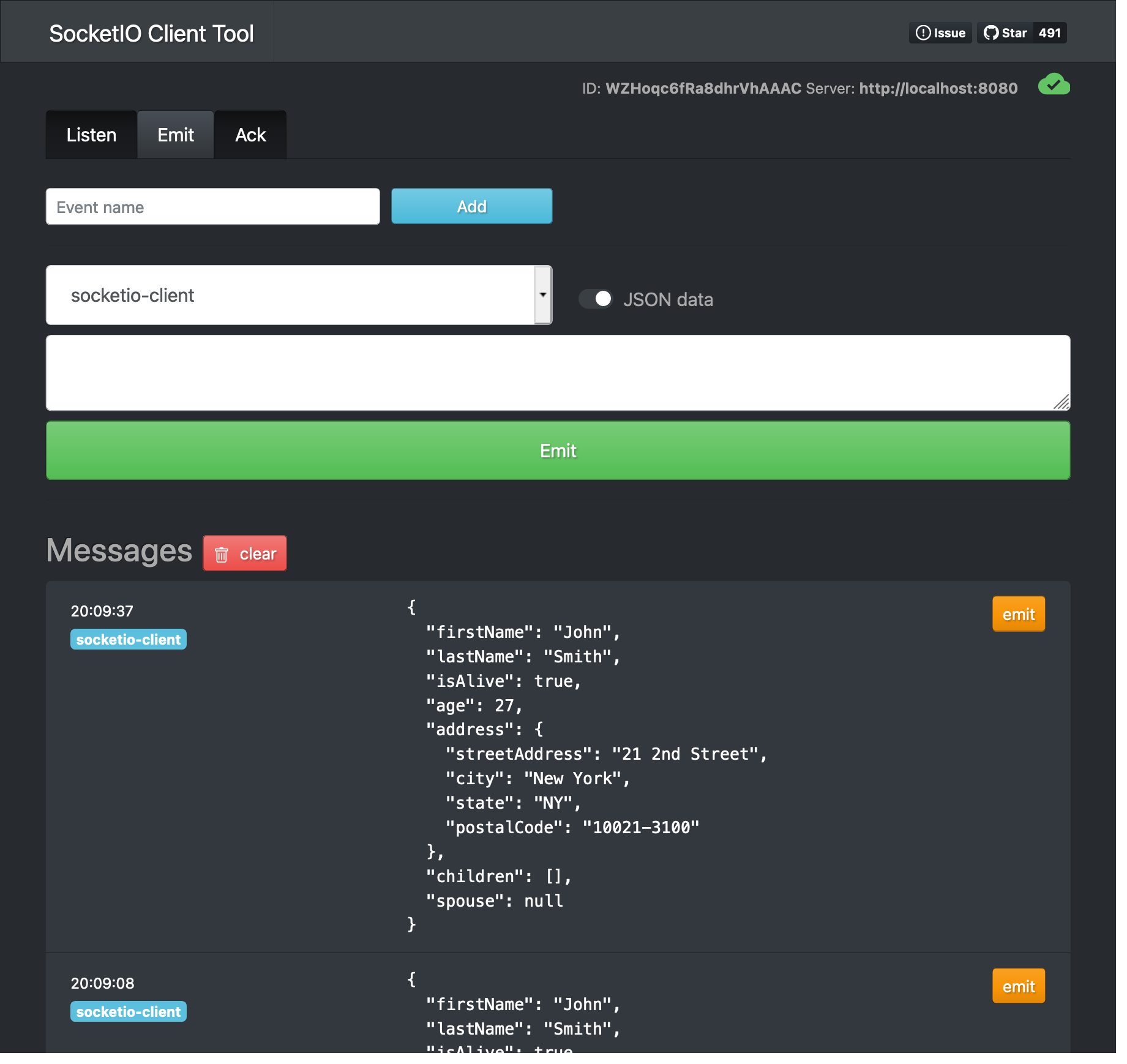Switch to the Ack tab
Viewport: 1127px width, 1064px height.
tap(250, 135)
